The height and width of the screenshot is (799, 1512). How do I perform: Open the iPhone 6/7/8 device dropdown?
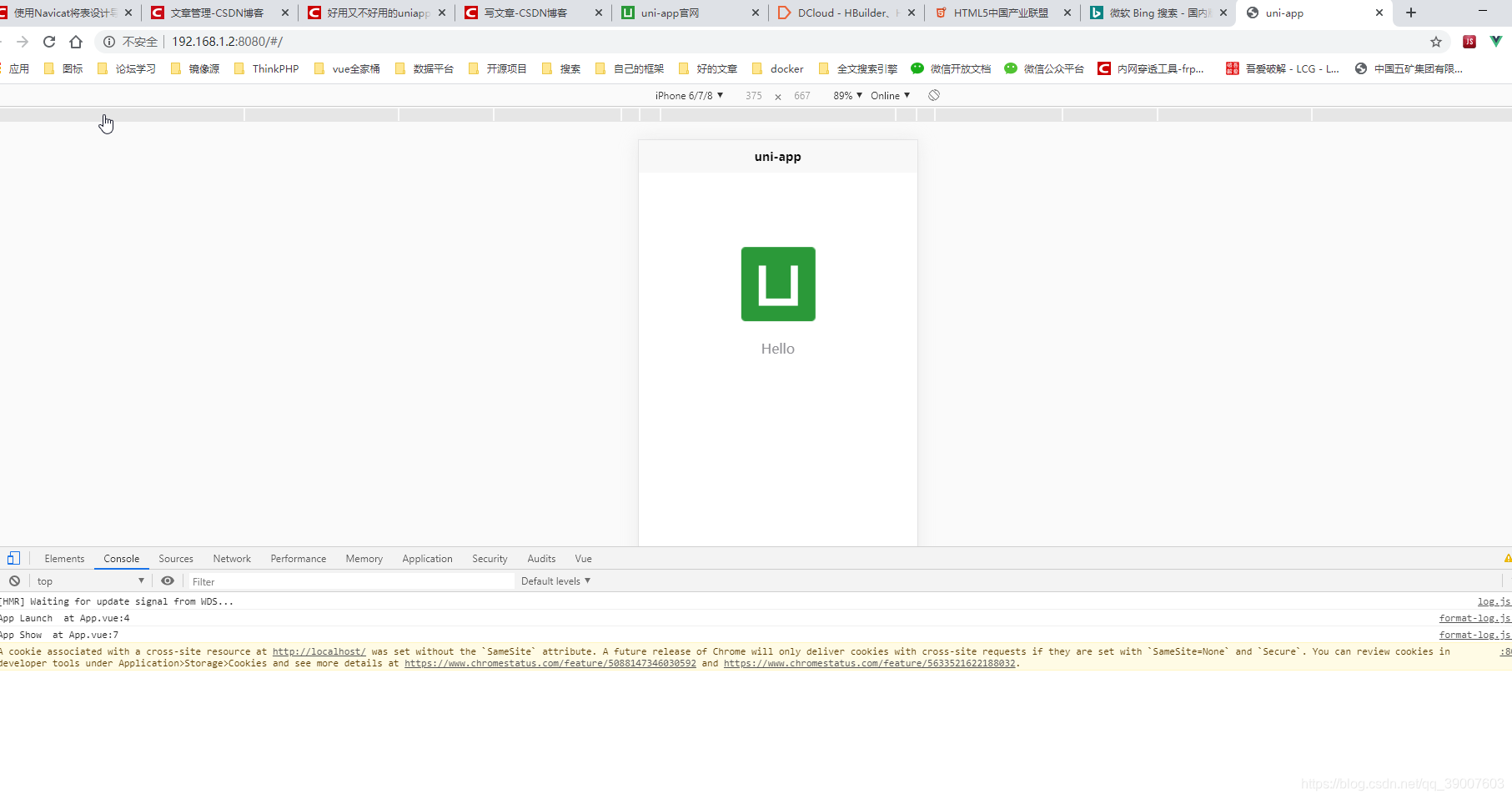pyautogui.click(x=689, y=95)
